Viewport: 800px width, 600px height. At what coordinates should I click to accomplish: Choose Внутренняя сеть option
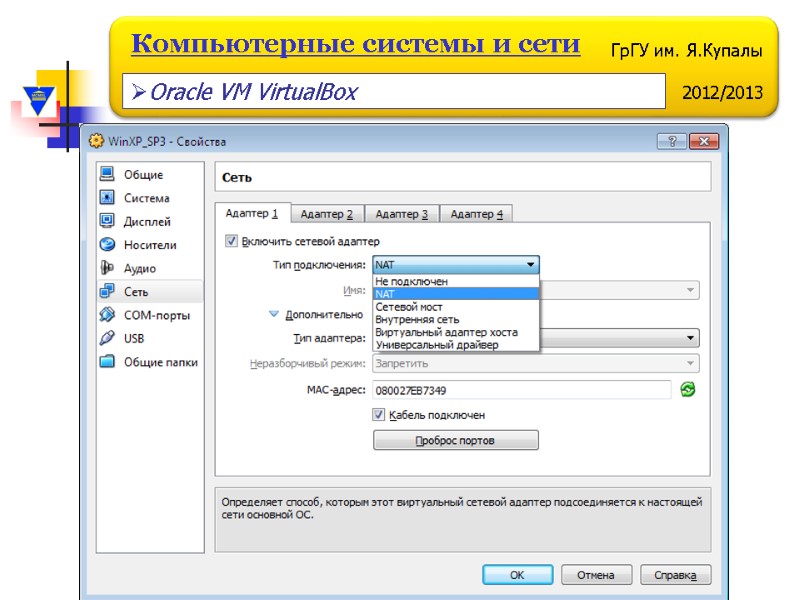[456, 319]
